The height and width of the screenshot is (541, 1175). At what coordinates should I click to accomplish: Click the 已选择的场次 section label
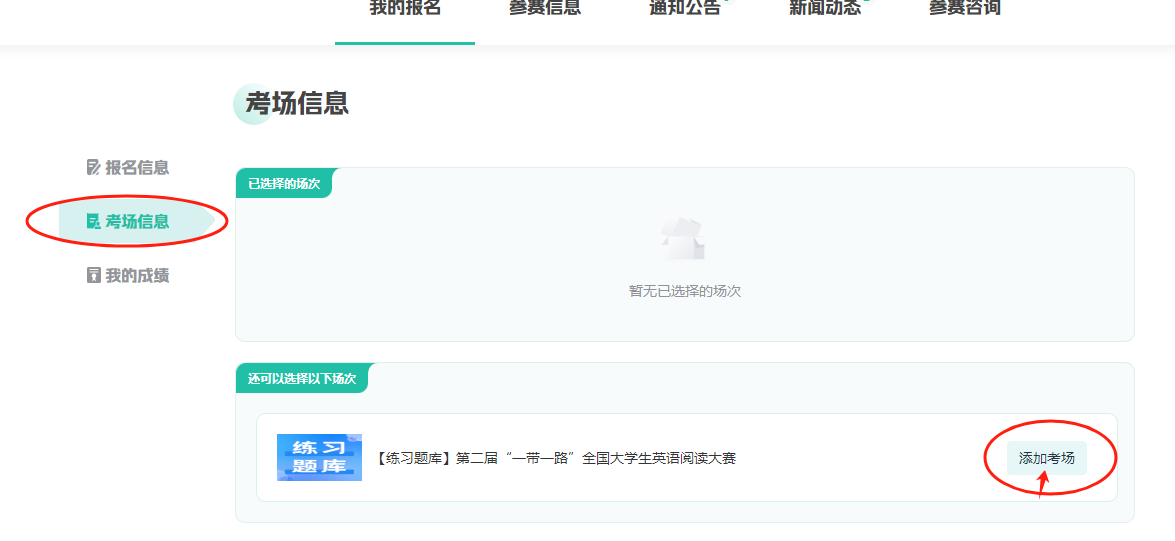click(x=284, y=184)
